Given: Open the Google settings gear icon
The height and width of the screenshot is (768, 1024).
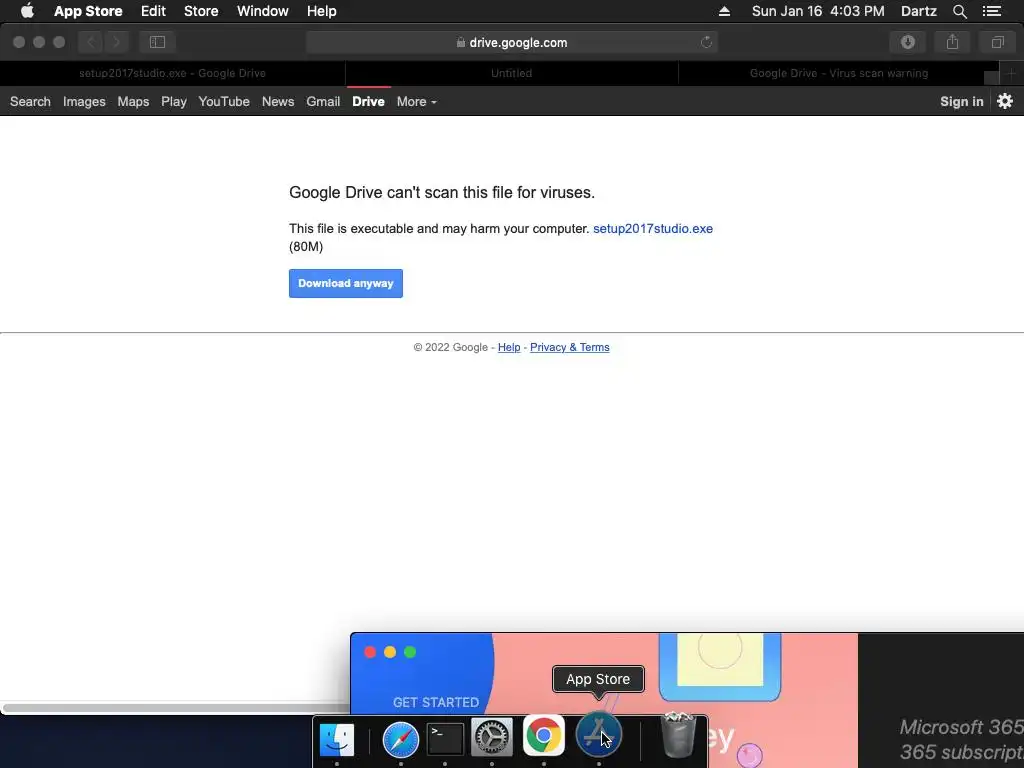Looking at the screenshot, I should (1005, 101).
